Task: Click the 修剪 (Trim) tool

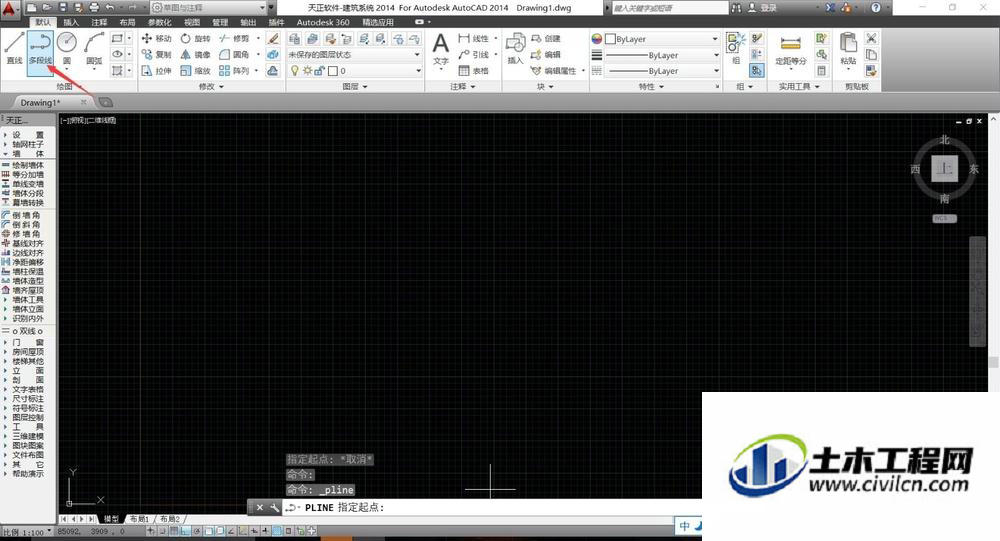Action: click(x=234, y=38)
